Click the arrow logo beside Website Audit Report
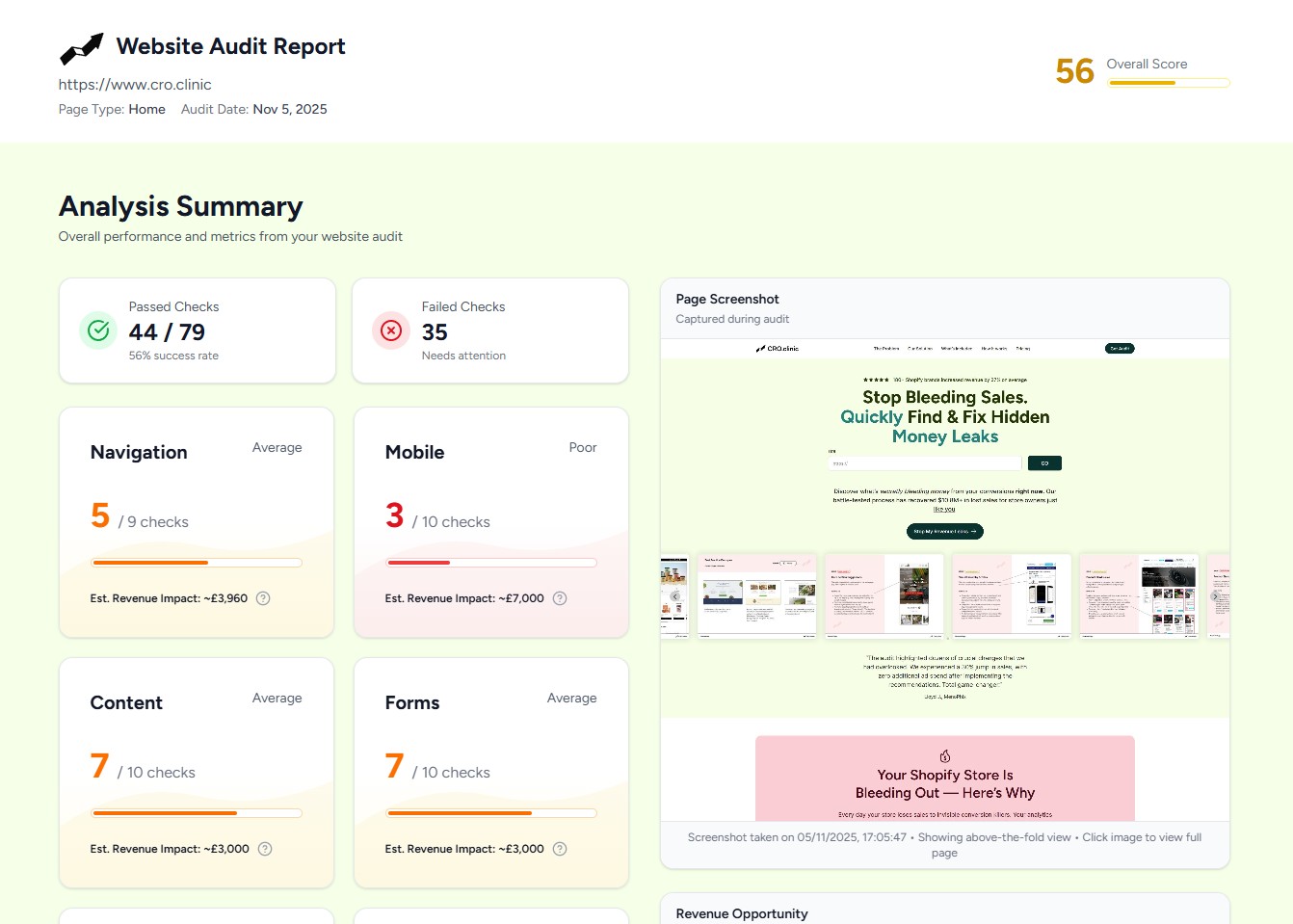1293x924 pixels. click(x=81, y=48)
